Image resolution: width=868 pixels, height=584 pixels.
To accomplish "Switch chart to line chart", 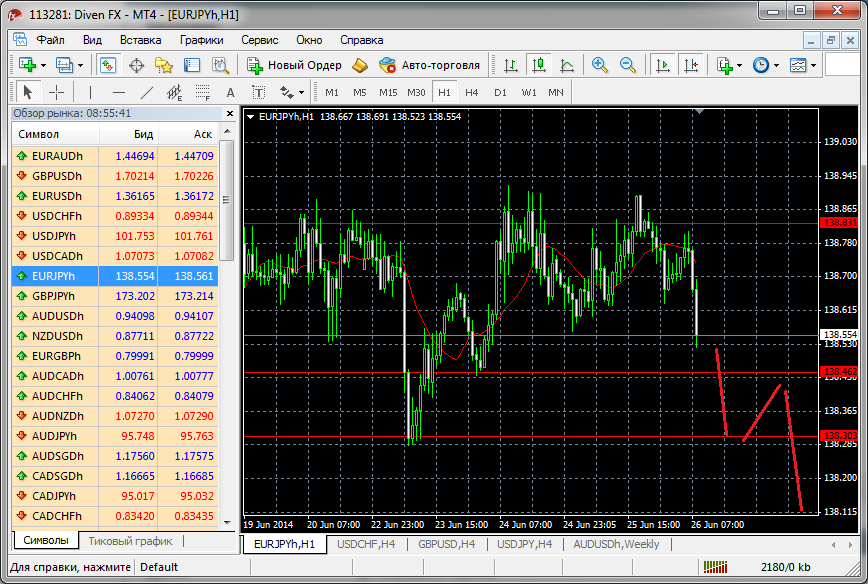I will click(x=567, y=65).
